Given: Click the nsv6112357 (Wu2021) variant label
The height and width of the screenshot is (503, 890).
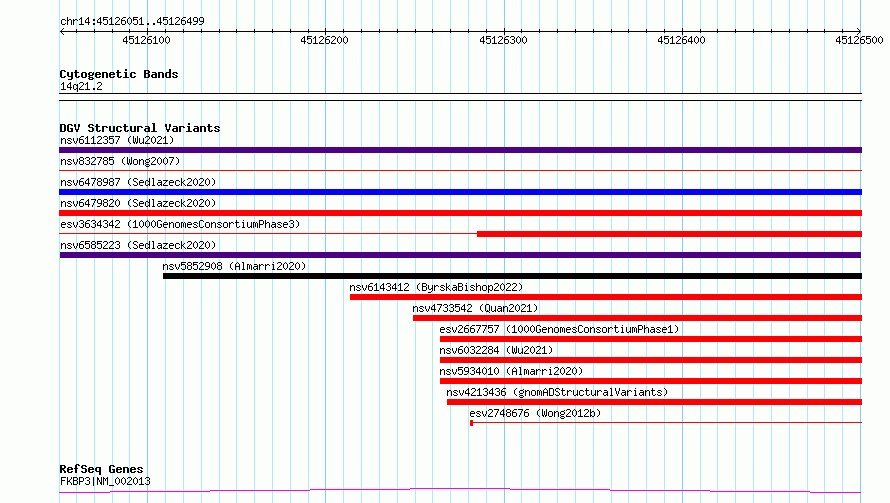Looking at the screenshot, I should 117,140.
